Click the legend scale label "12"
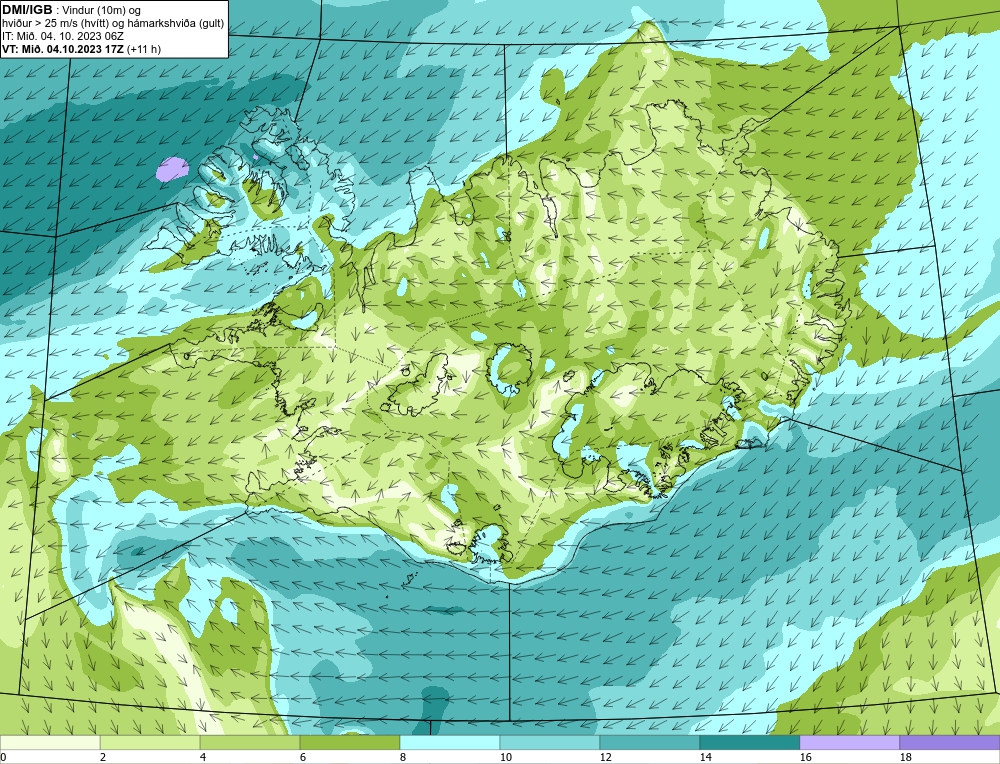The image size is (1000, 764). pyautogui.click(x=605, y=757)
